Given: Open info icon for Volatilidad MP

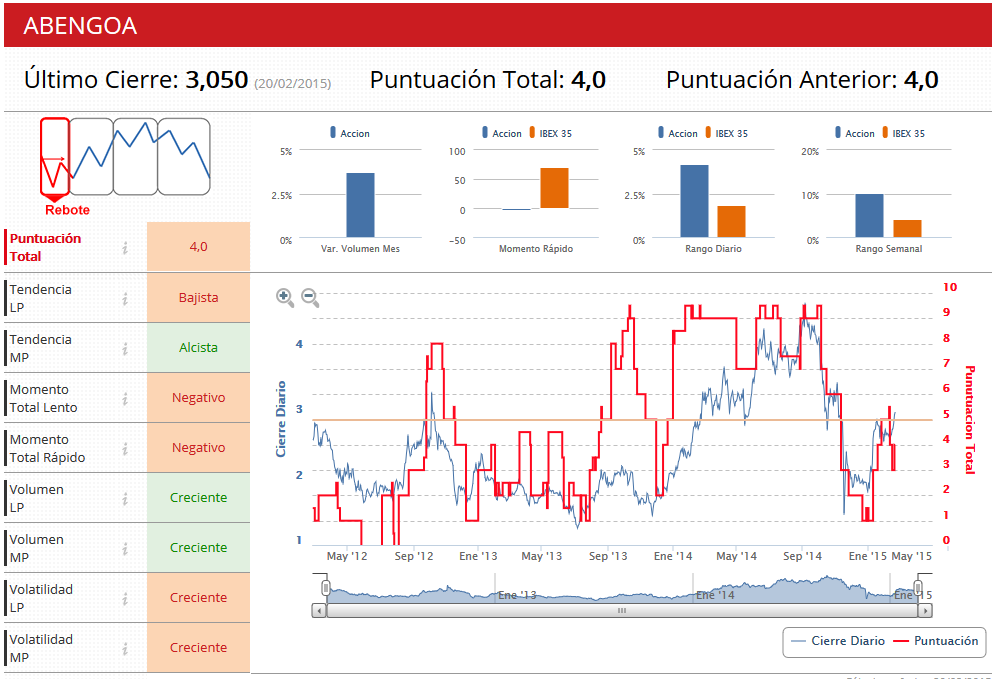Looking at the screenshot, I should [125, 648].
